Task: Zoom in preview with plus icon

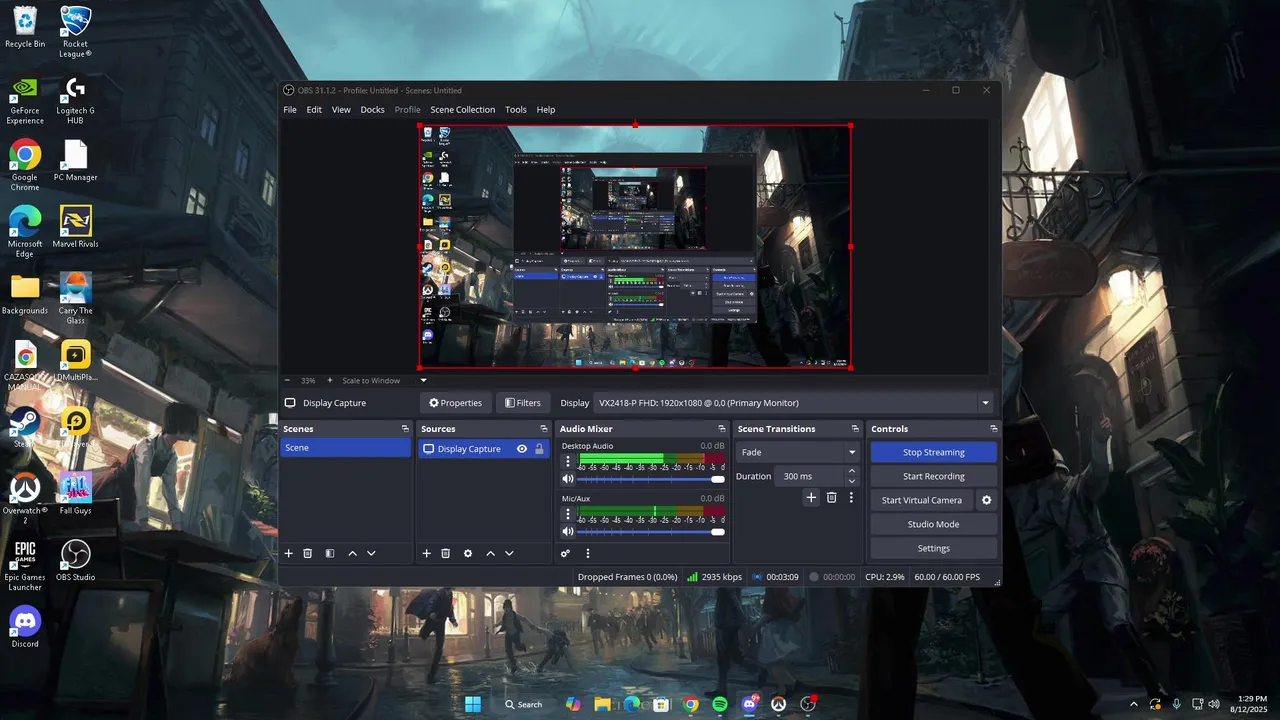Action: (x=330, y=380)
